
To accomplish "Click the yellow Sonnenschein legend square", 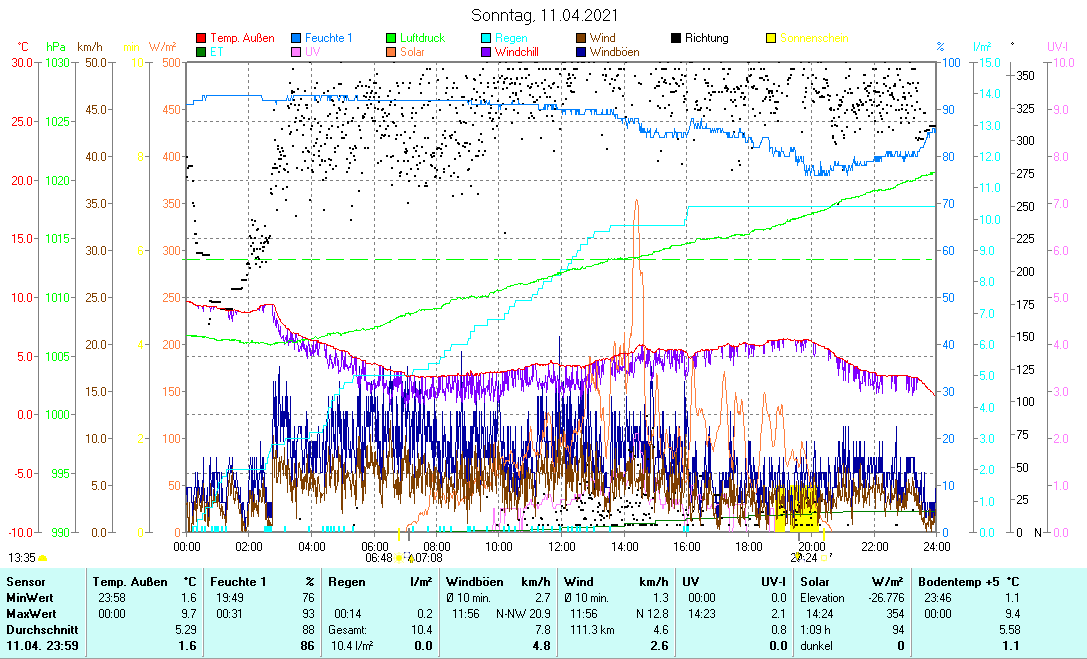I will click(771, 38).
